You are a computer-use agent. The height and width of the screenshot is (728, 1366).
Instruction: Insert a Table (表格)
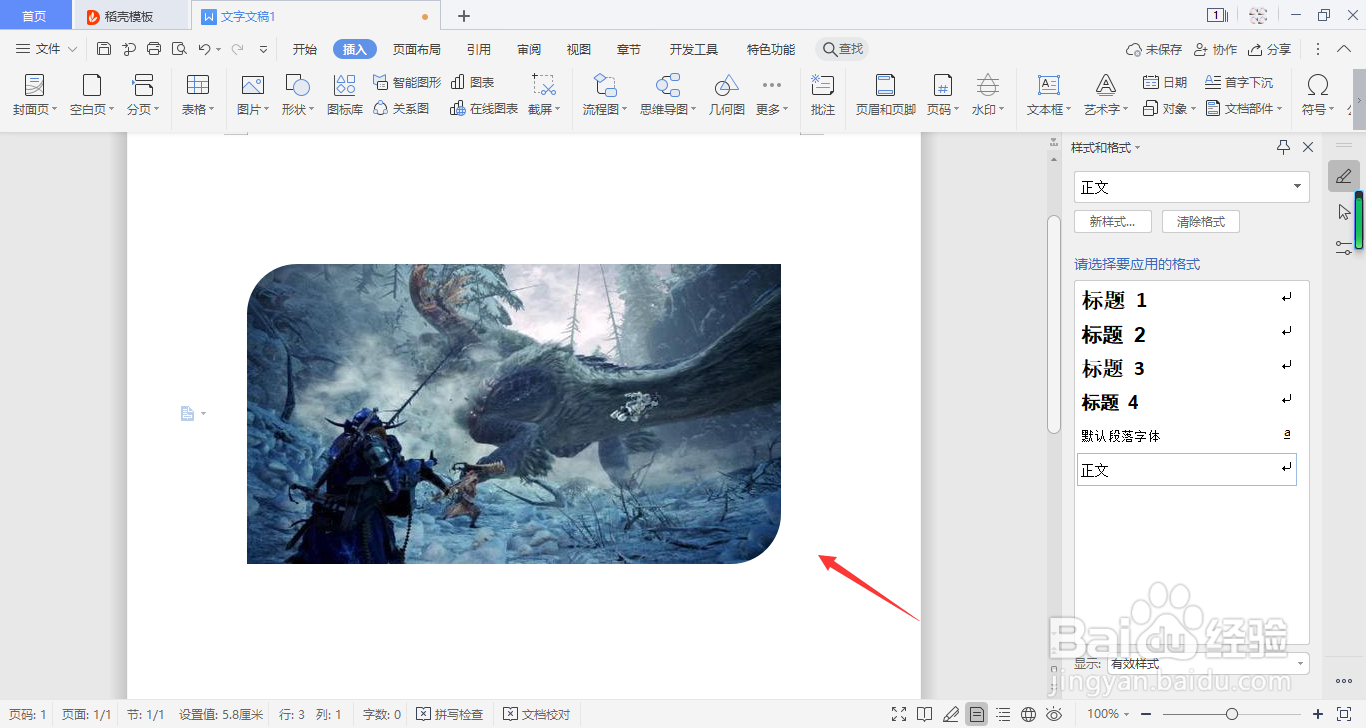tap(198, 95)
